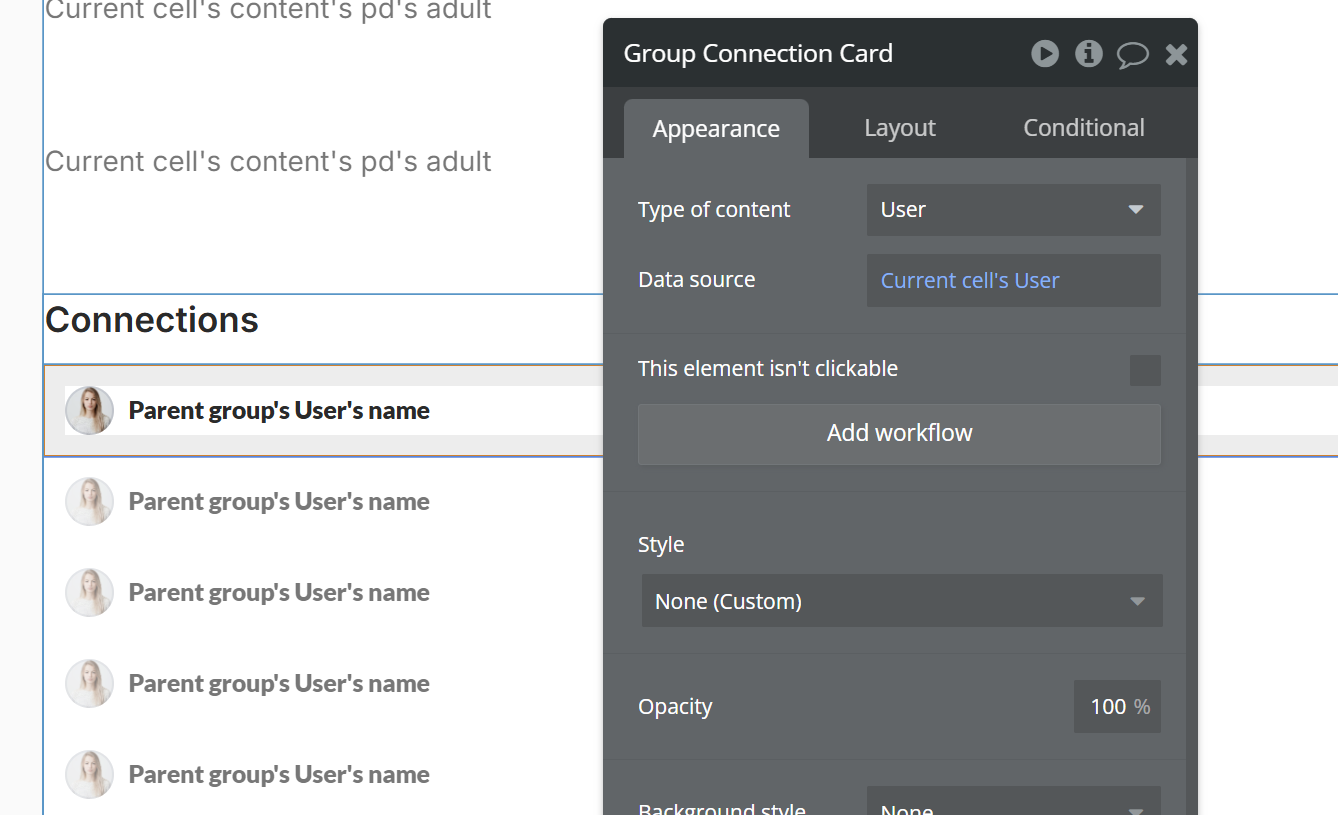
Task: Click the third connection row avatar
Action: tap(90, 593)
